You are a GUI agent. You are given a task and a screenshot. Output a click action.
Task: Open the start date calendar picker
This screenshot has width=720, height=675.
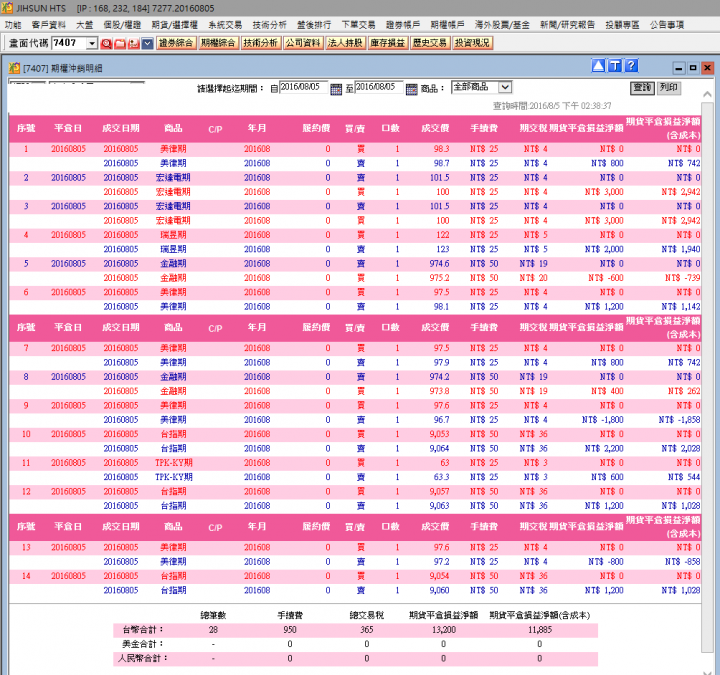[x=336, y=89]
